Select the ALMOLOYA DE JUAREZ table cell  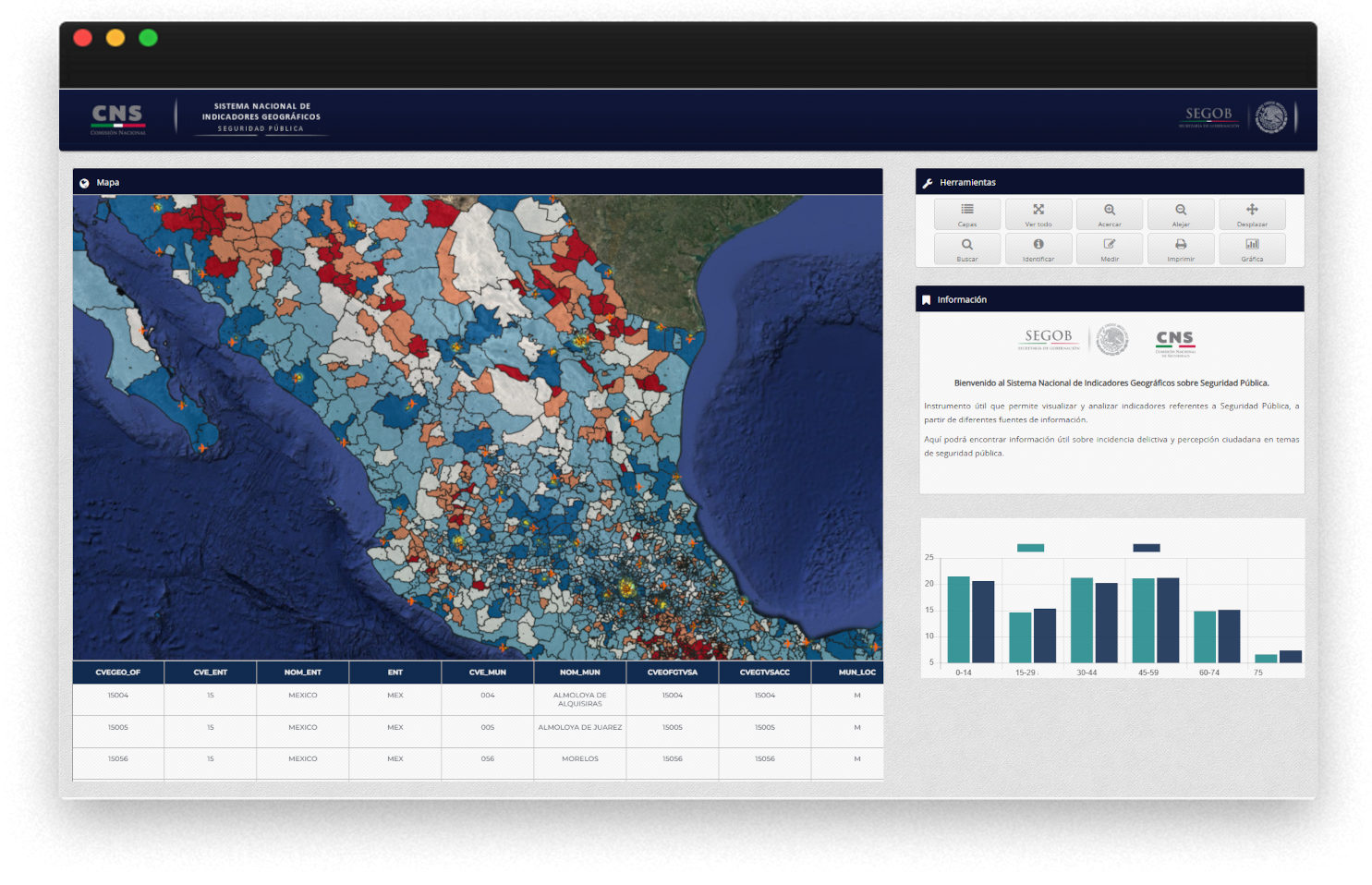[x=579, y=728]
